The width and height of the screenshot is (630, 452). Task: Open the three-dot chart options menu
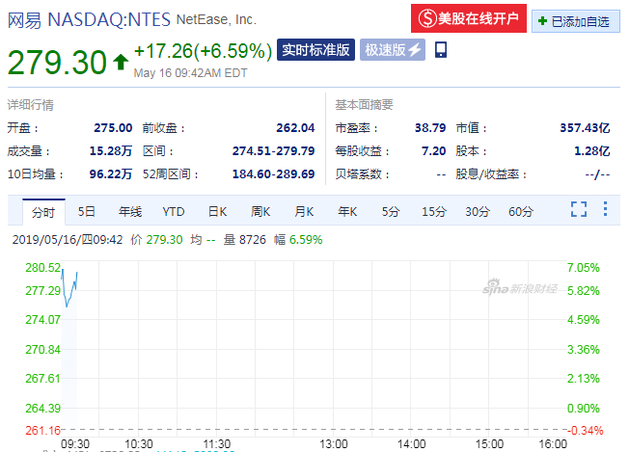point(605,209)
